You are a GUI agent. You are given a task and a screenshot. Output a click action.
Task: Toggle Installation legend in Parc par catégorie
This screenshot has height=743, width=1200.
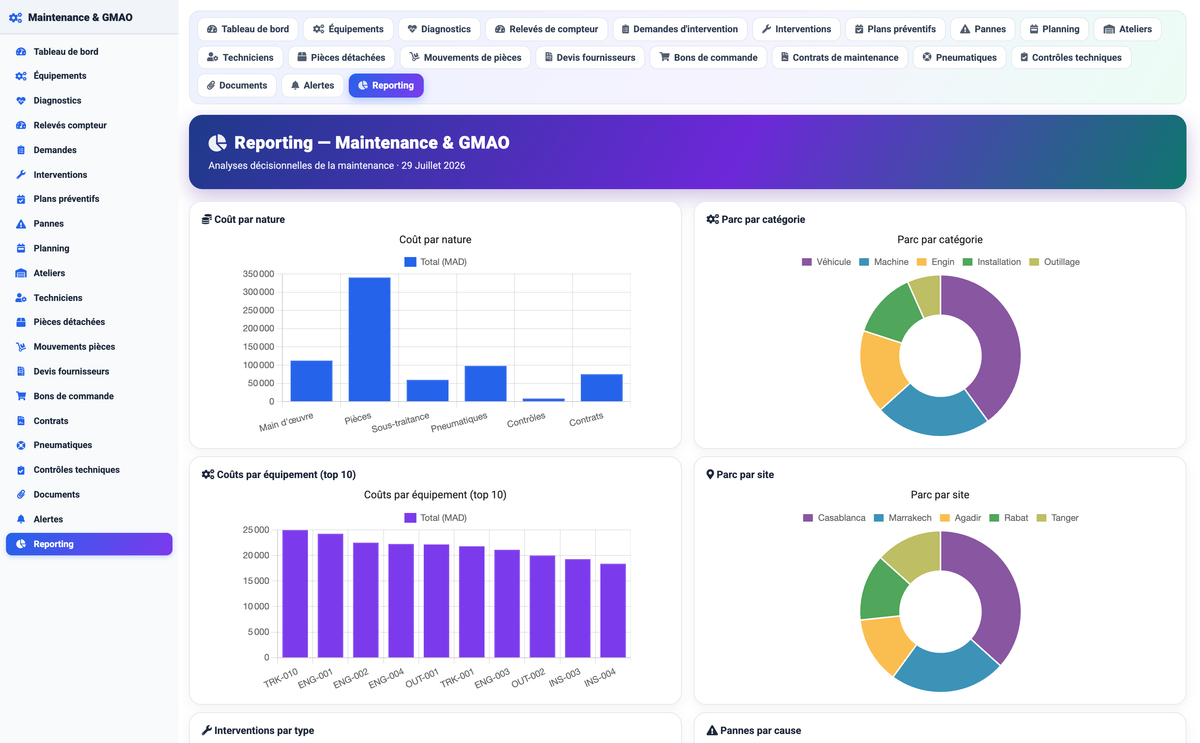point(991,262)
